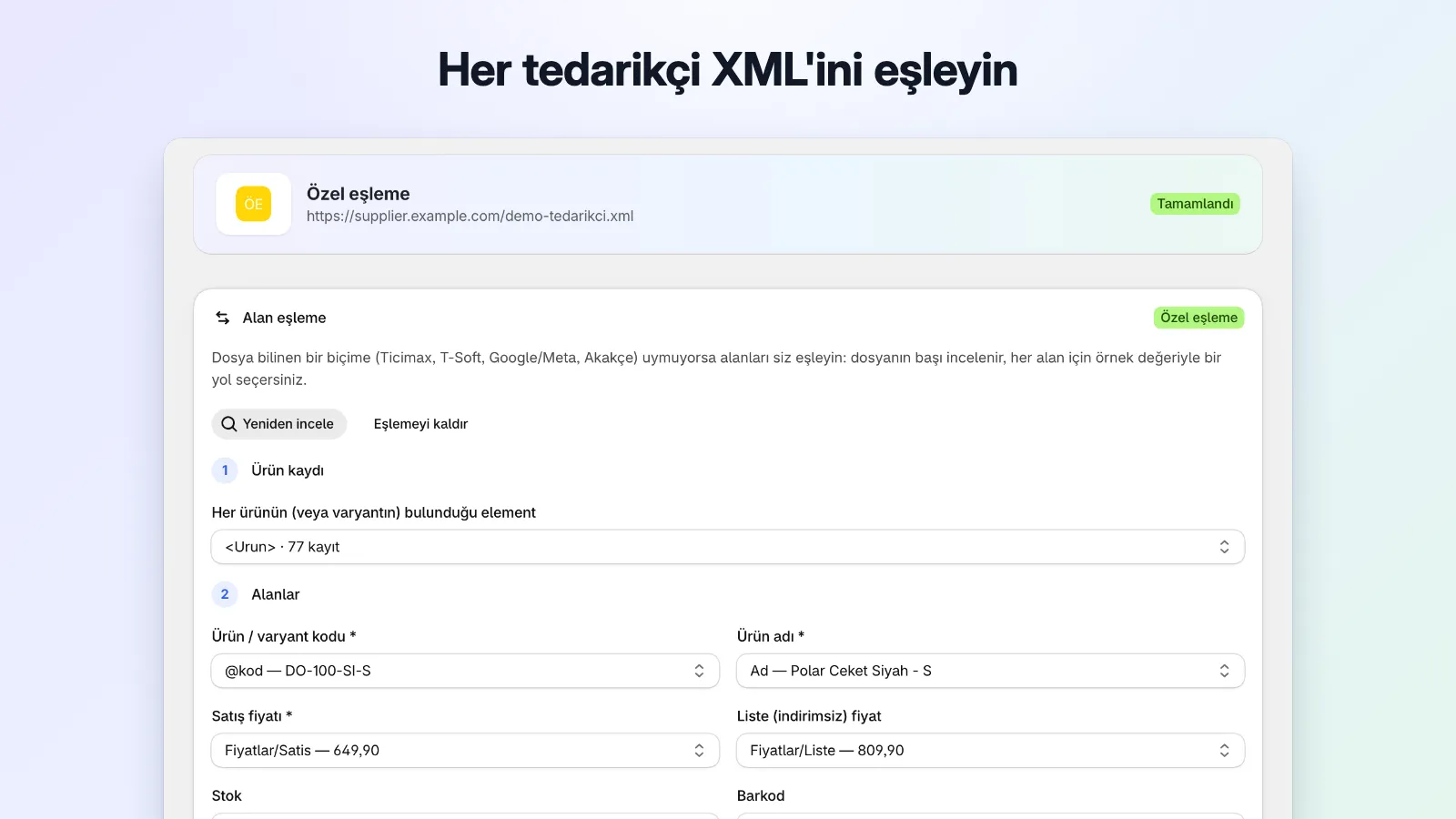This screenshot has height=819, width=1456.
Task: Click the green Özel eşleme badge
Action: [x=1198, y=318]
